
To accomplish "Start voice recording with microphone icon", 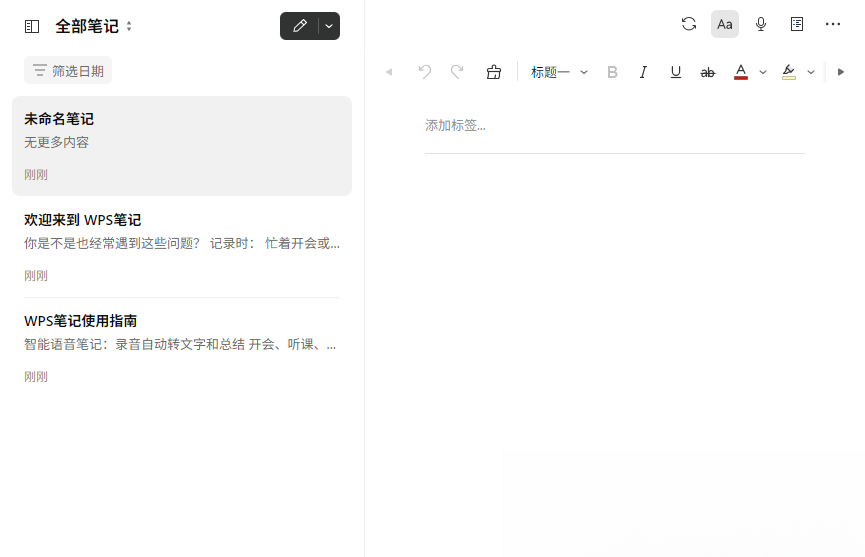I will point(761,24).
